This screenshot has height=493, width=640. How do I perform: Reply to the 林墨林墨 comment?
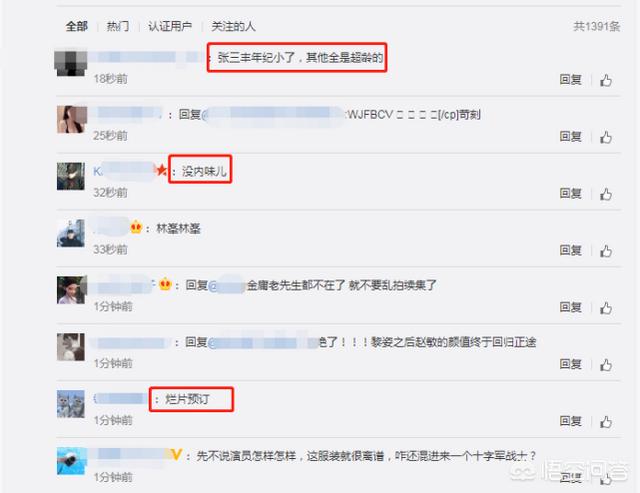pyautogui.click(x=570, y=250)
